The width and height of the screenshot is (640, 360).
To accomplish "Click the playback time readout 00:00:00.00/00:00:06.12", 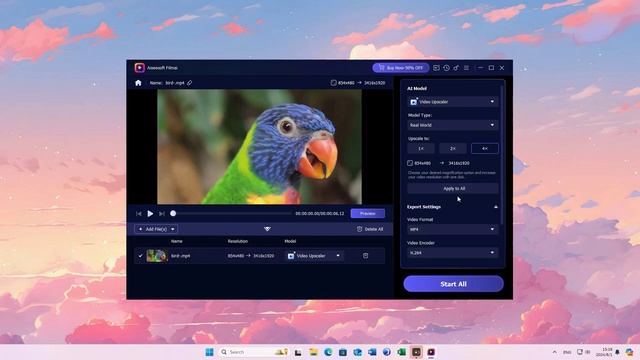I will click(320, 213).
